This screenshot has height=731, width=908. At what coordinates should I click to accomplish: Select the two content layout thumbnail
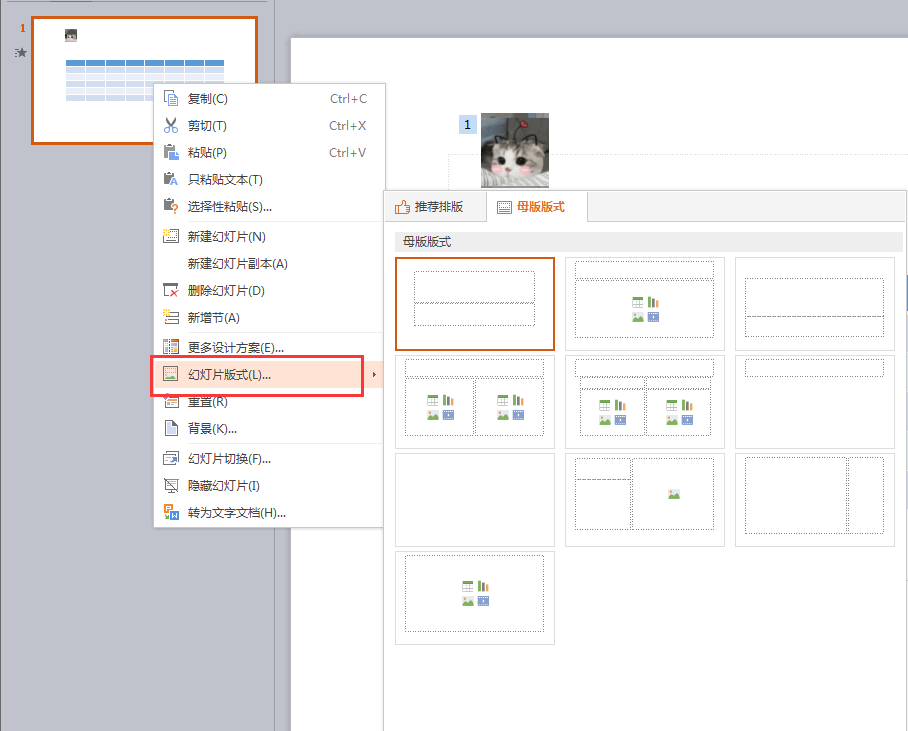coord(475,402)
